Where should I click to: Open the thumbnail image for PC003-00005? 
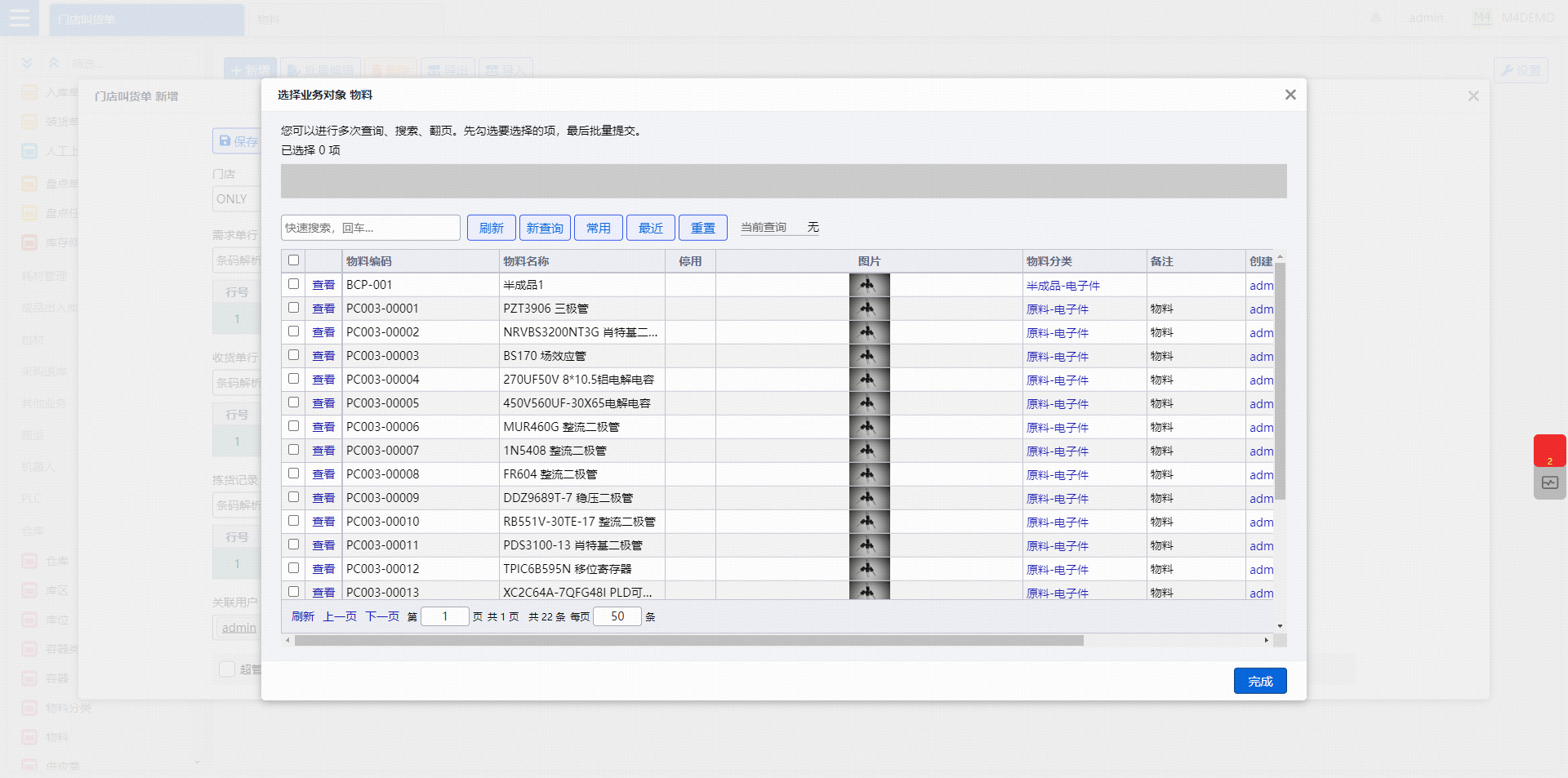click(869, 403)
